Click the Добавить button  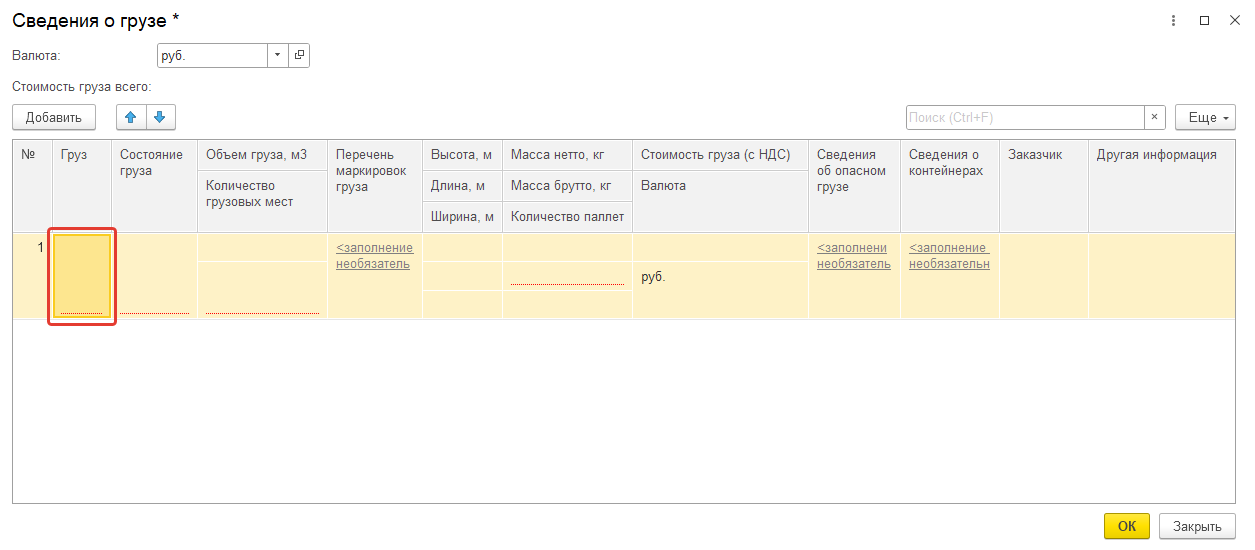[x=54, y=118]
